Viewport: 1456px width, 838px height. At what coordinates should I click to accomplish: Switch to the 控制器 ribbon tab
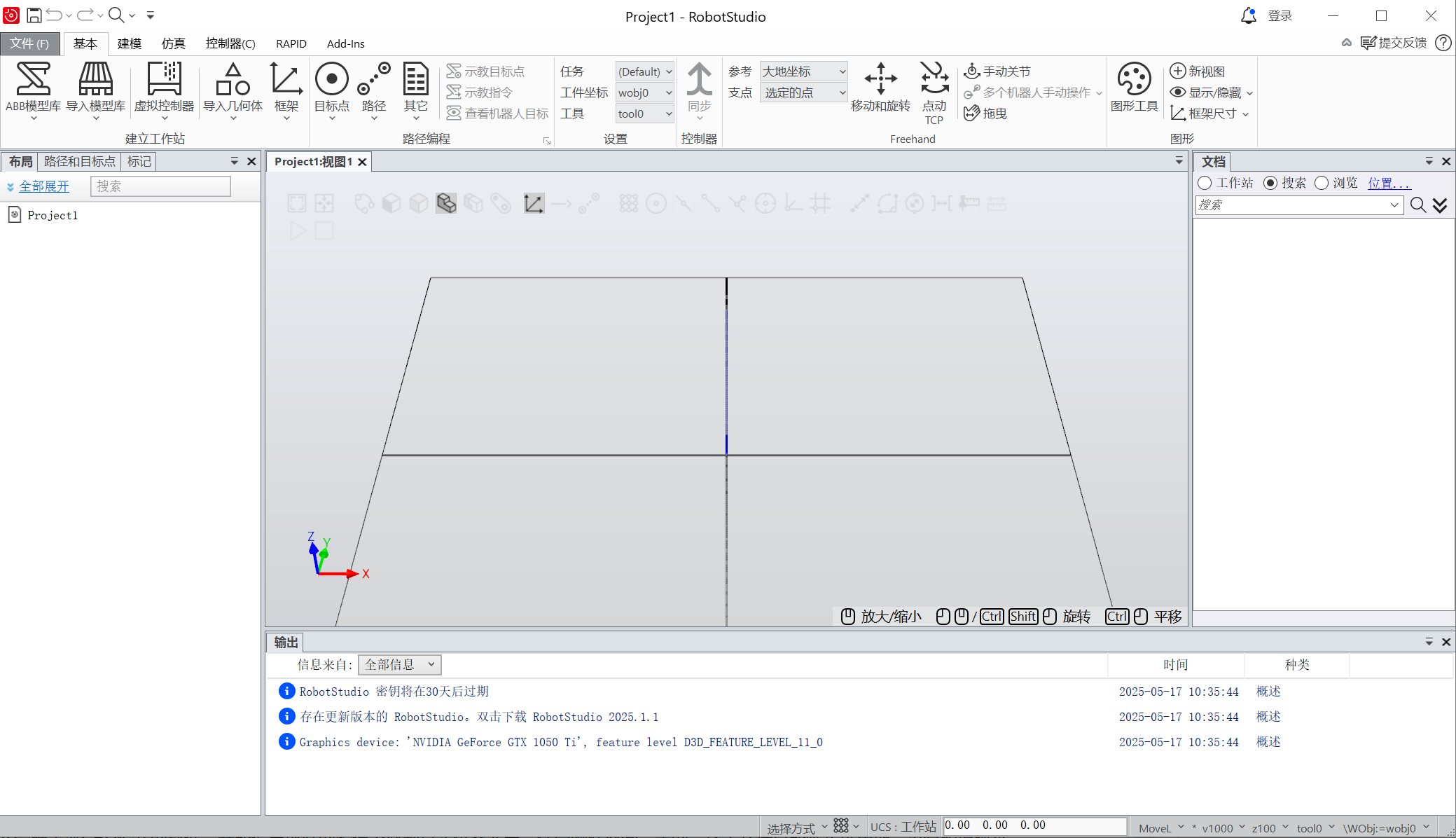[230, 43]
